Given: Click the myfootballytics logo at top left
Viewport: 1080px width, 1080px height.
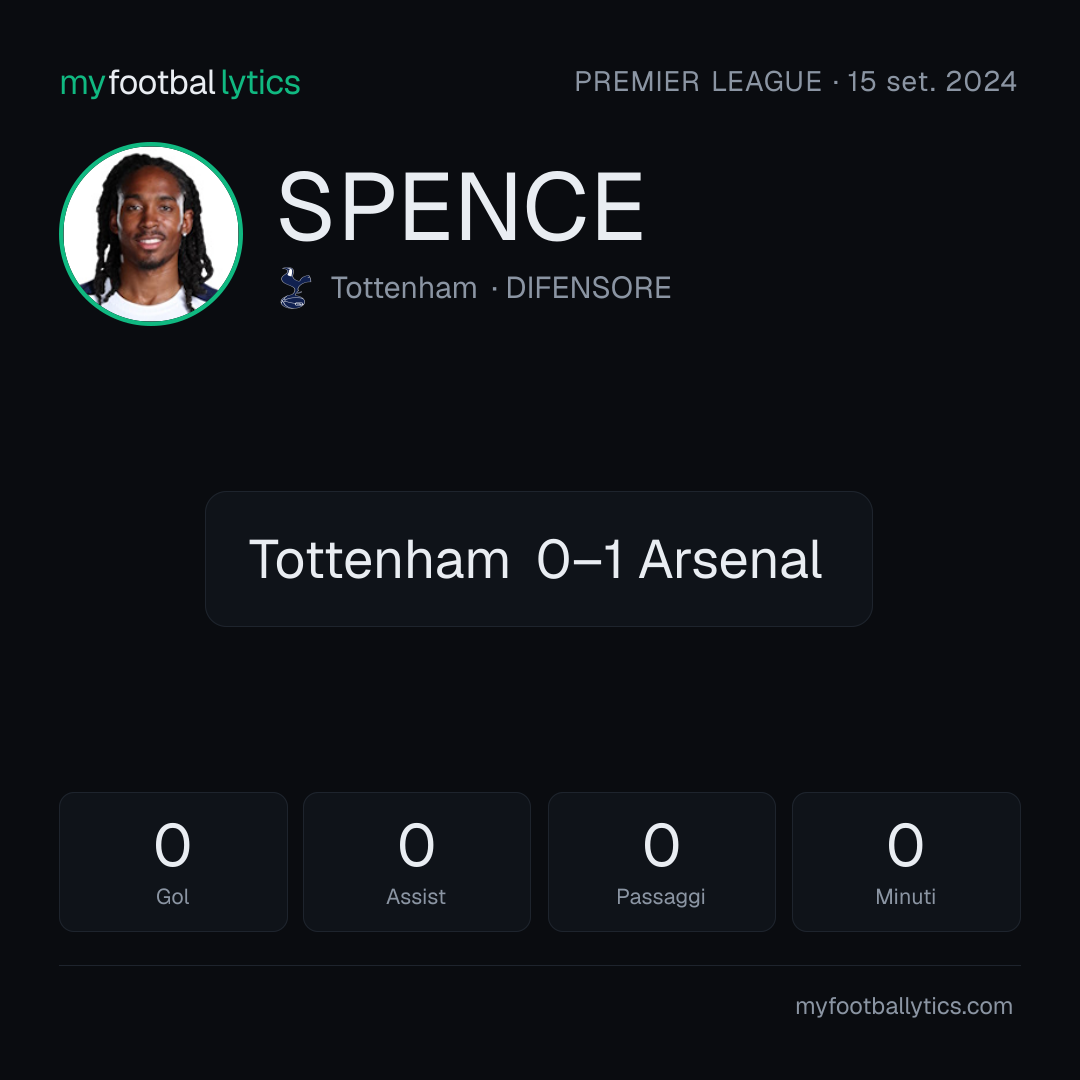Looking at the screenshot, I should [x=180, y=83].
